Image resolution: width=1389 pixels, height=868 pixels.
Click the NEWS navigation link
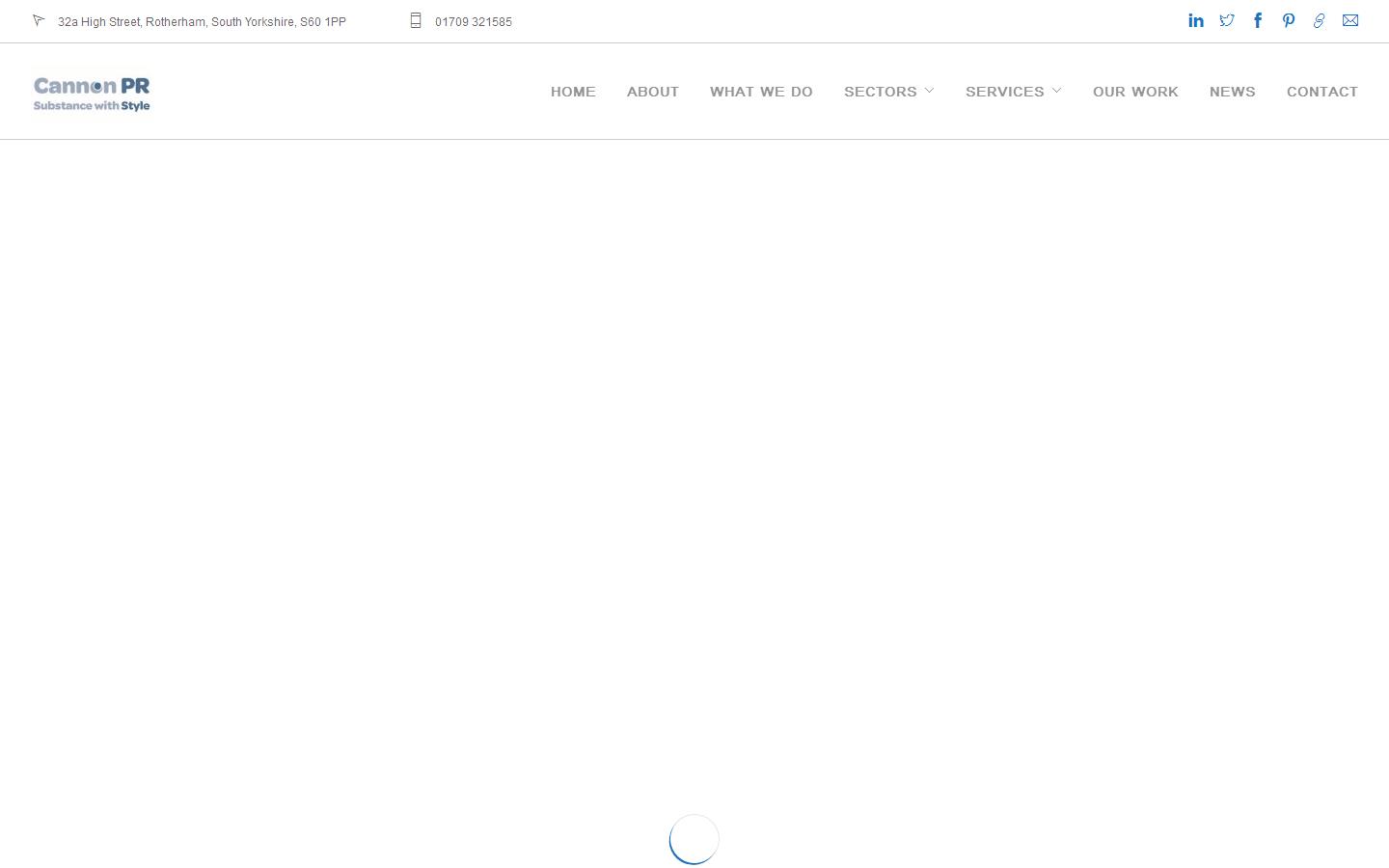1232,91
